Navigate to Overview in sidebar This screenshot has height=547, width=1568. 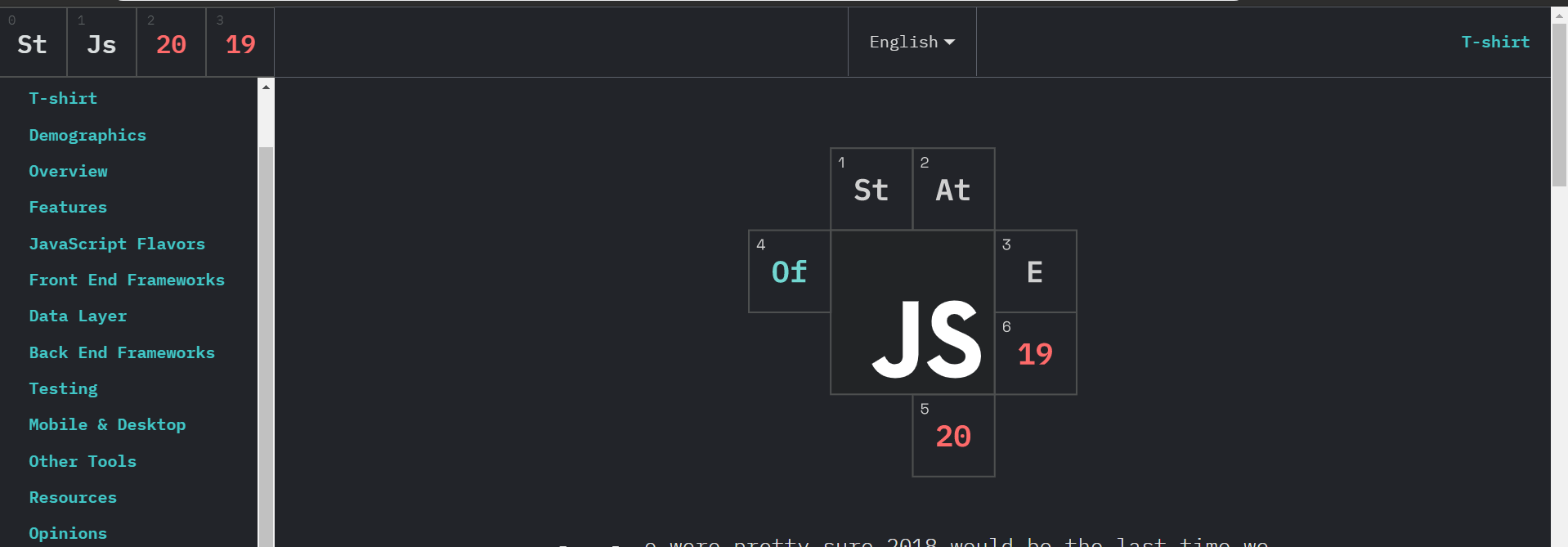tap(68, 171)
